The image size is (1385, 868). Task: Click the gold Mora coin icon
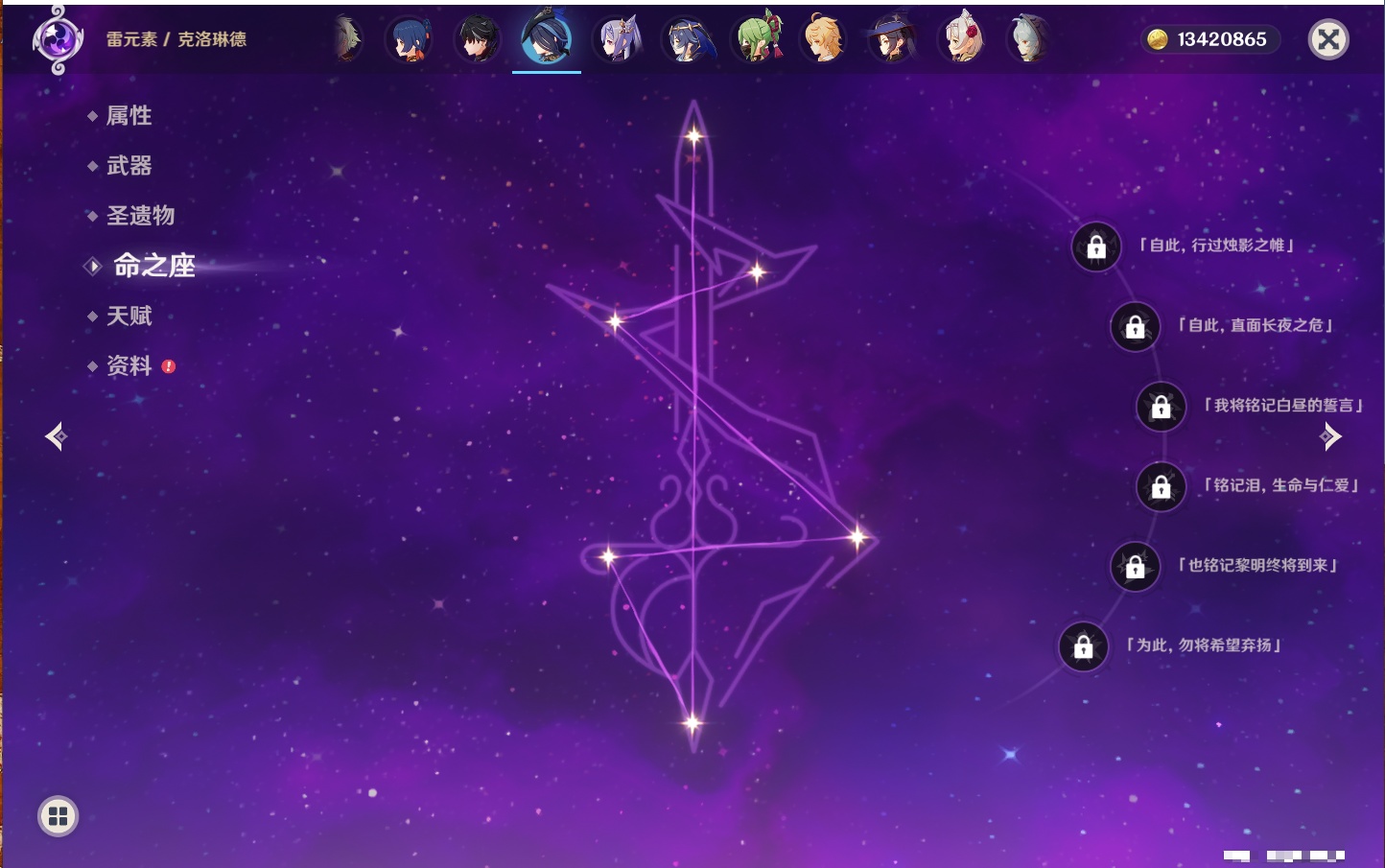(1158, 39)
